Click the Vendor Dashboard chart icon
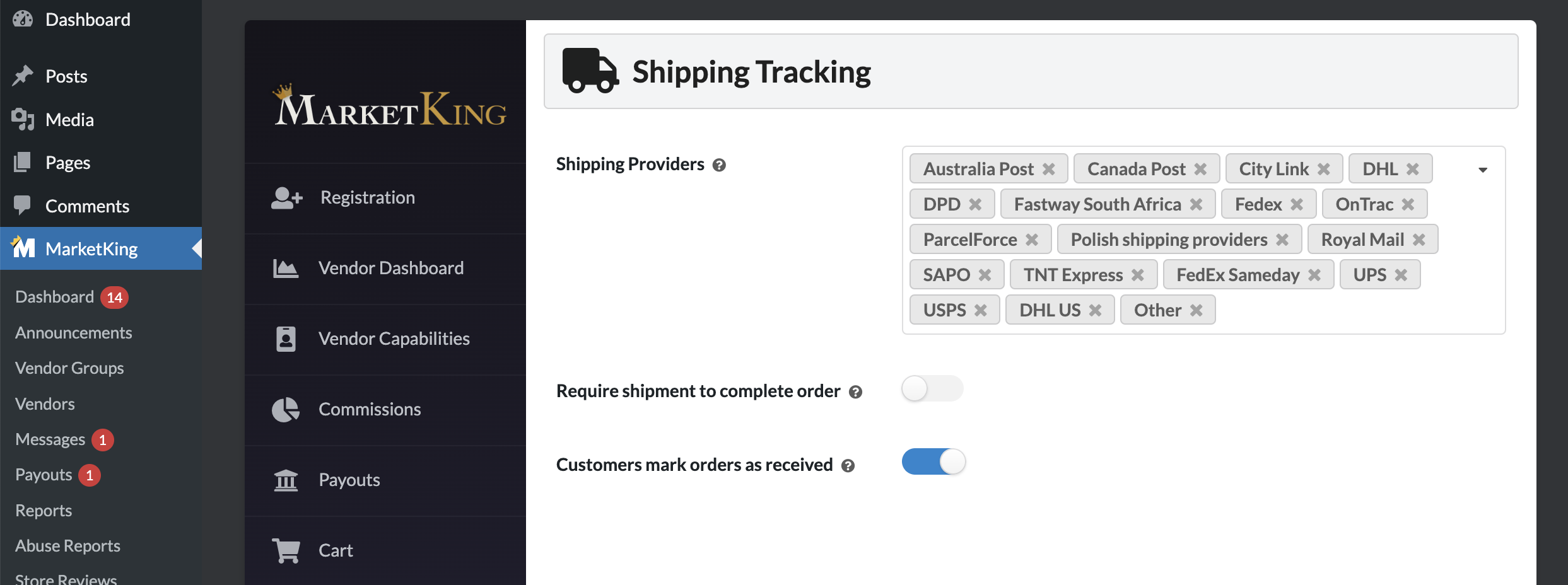 point(286,269)
